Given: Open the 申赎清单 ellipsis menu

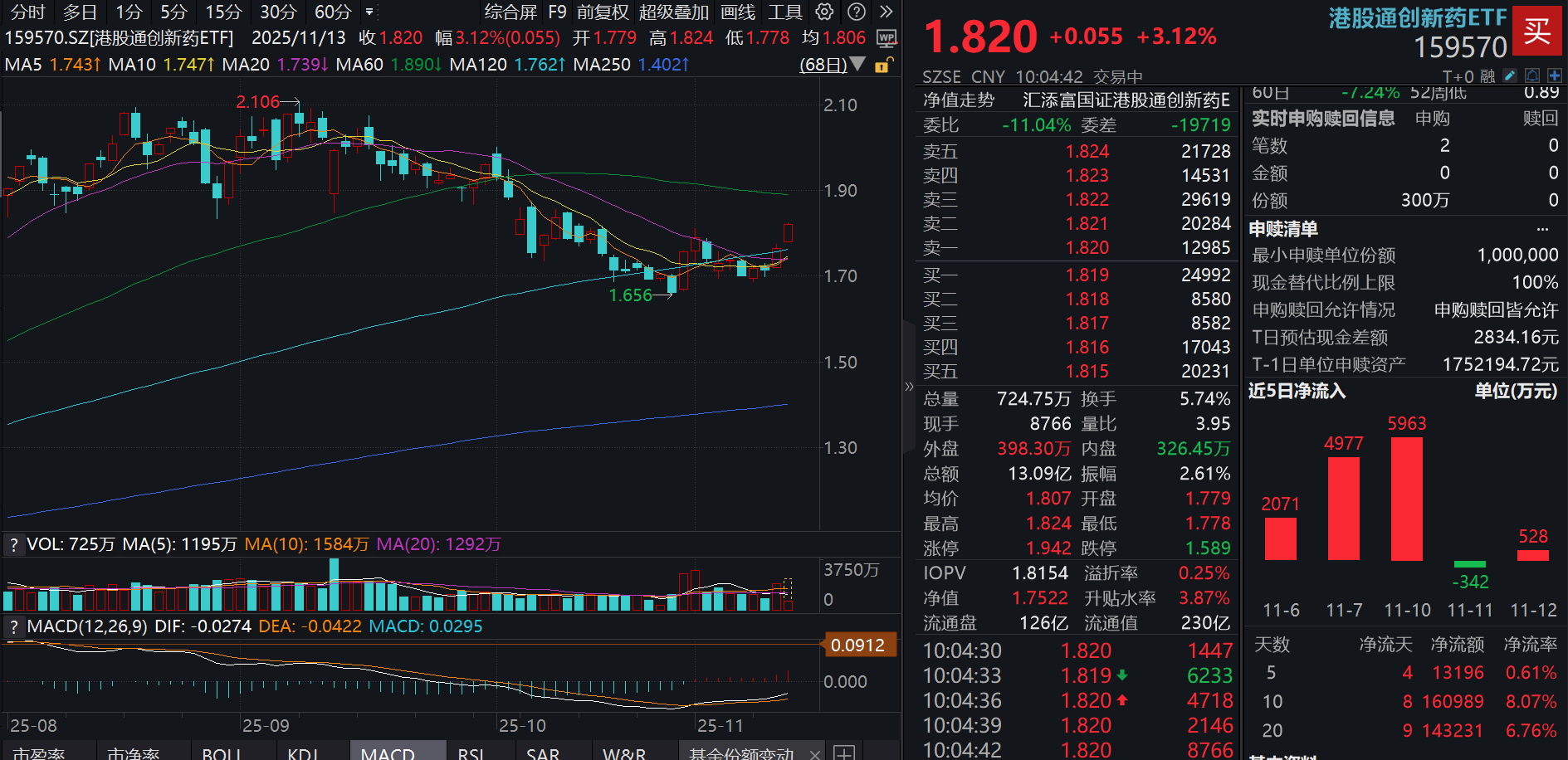Looking at the screenshot, I should (x=1542, y=229).
